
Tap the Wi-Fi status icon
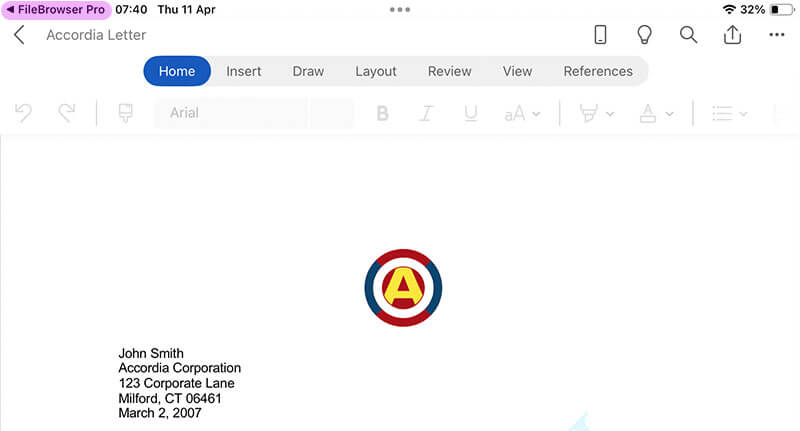[729, 9]
